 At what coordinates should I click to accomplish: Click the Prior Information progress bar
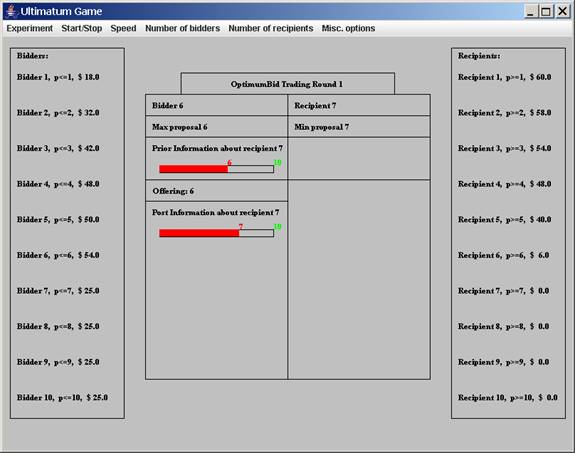point(216,169)
